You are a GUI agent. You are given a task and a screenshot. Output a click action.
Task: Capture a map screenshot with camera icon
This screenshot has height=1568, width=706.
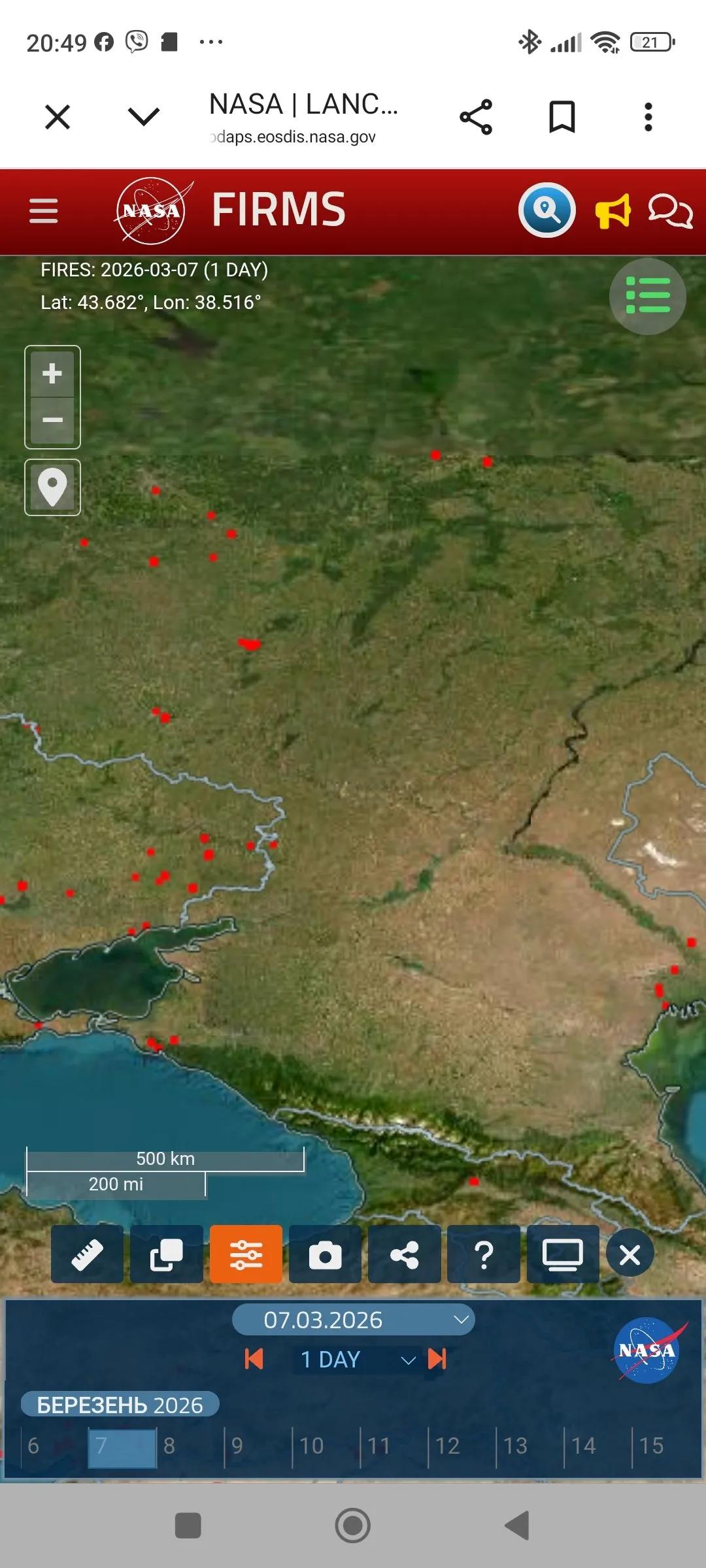coord(325,1255)
